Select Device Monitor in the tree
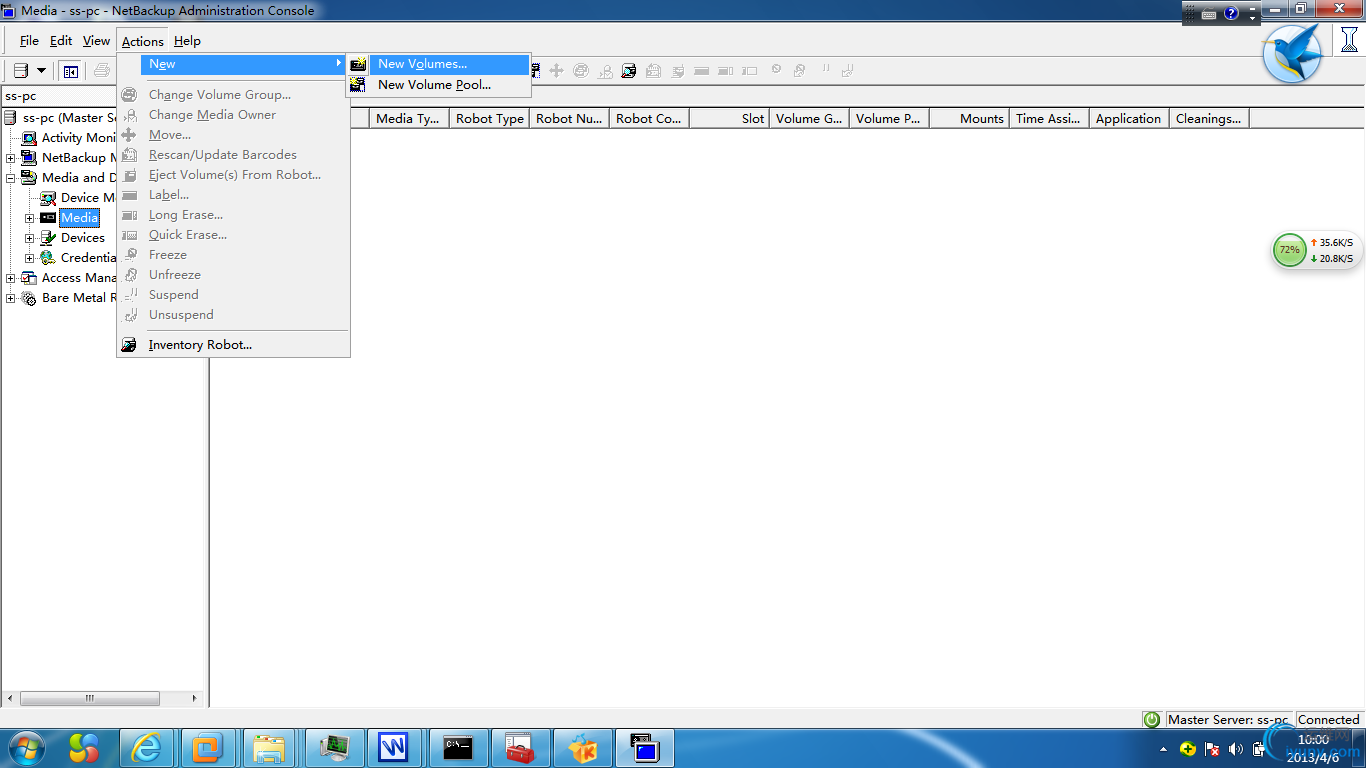Image resolution: width=1366 pixels, height=768 pixels. 87,198
